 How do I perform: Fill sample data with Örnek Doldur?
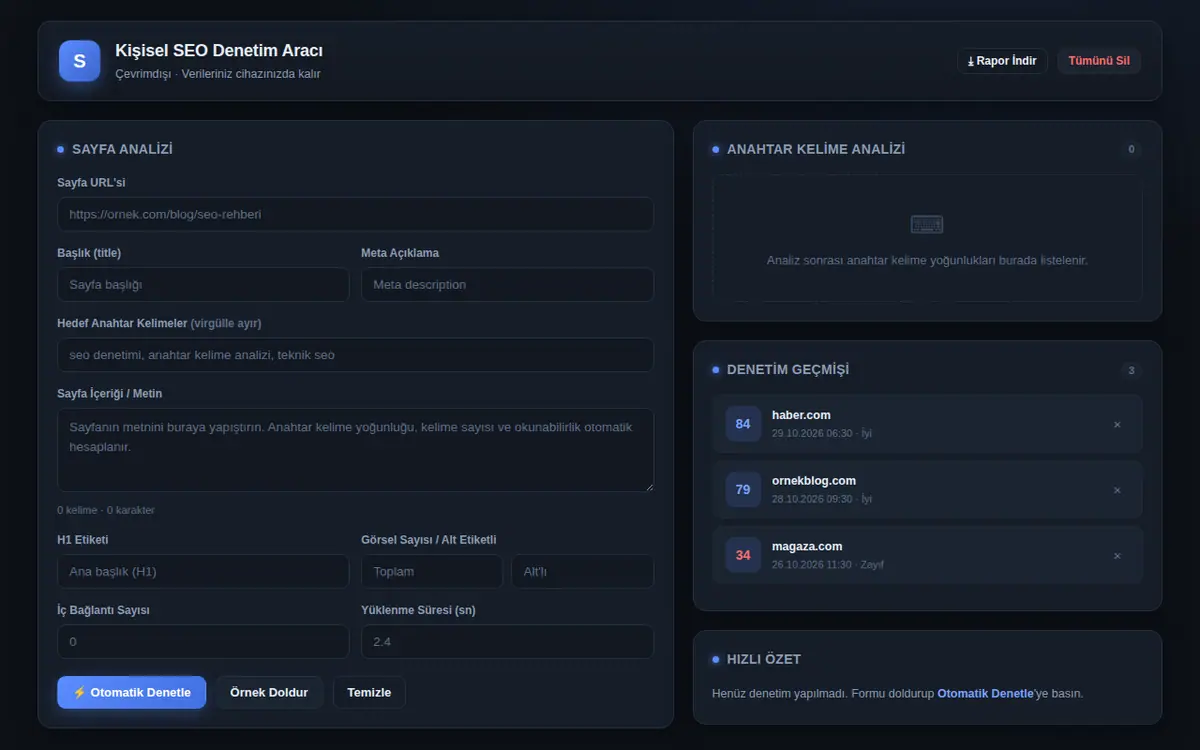269,692
